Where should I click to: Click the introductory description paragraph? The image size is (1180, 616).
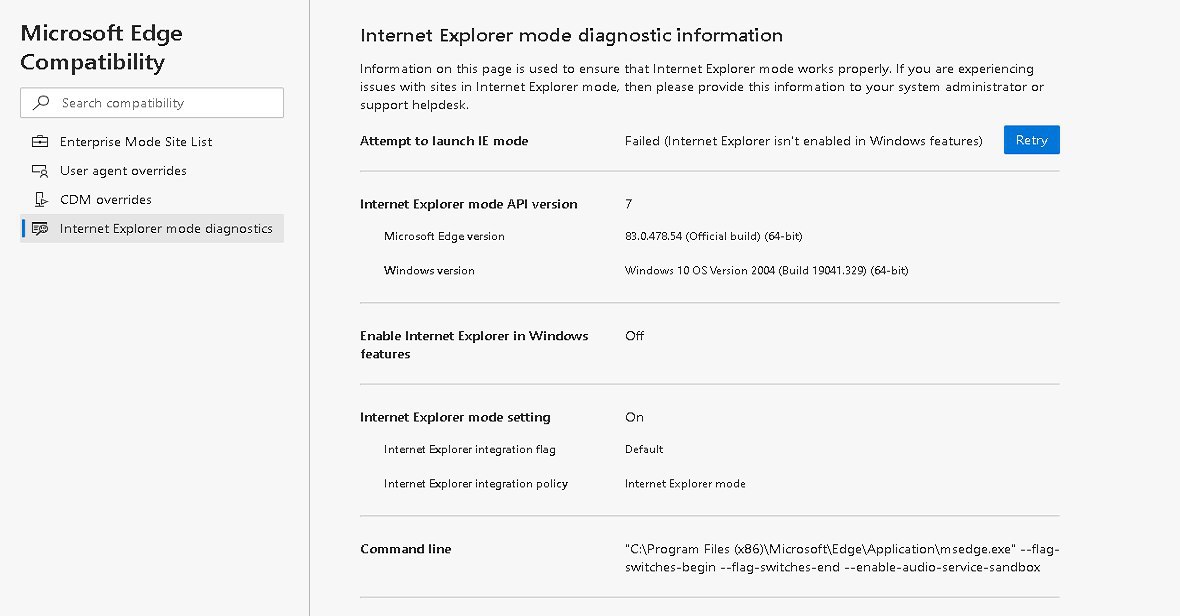click(x=702, y=86)
